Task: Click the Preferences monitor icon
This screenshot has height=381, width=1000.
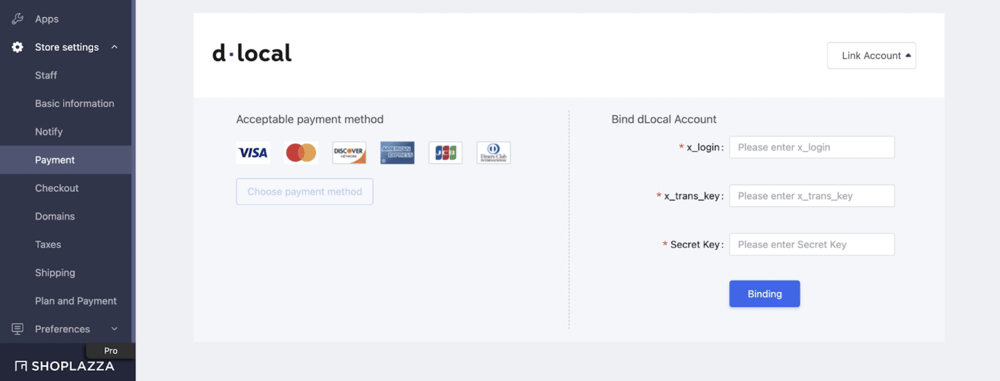Action: tap(18, 329)
